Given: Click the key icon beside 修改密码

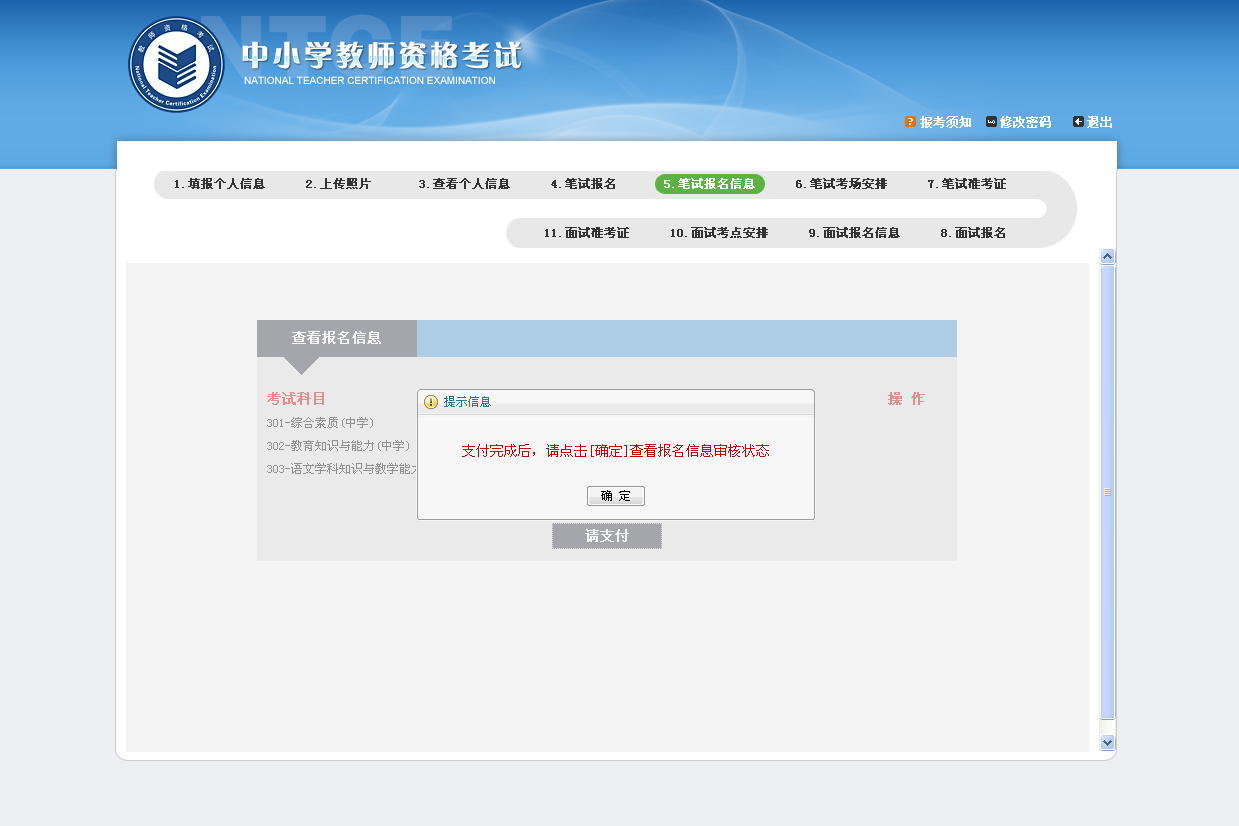Looking at the screenshot, I should pyautogui.click(x=989, y=122).
